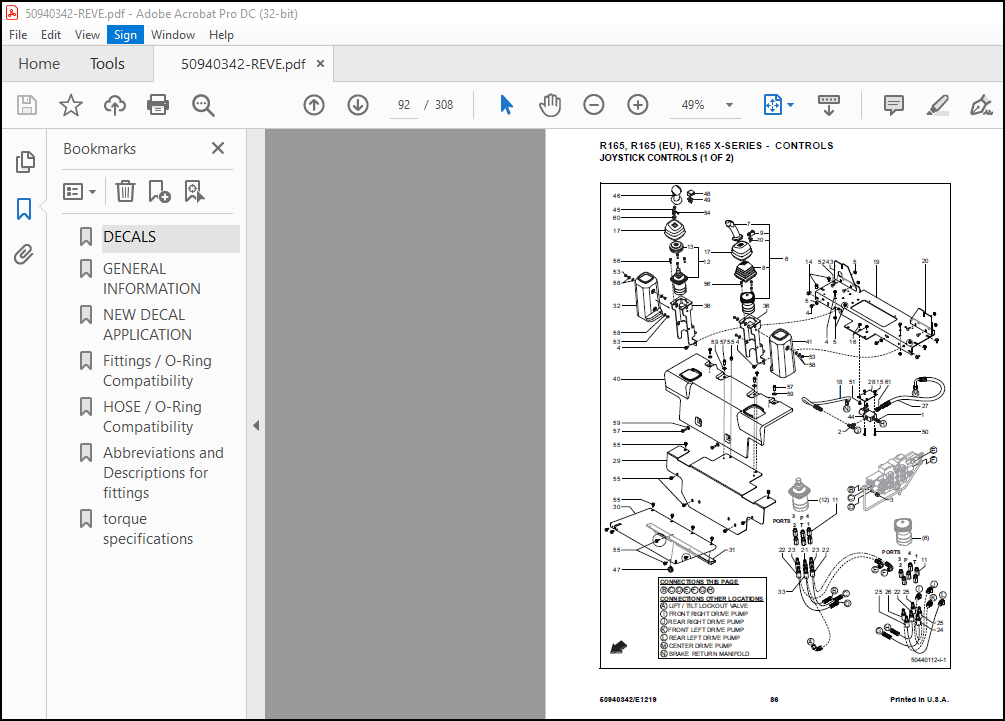Open the scrolling mode keyboard icon
The height and width of the screenshot is (721, 1005).
click(829, 105)
